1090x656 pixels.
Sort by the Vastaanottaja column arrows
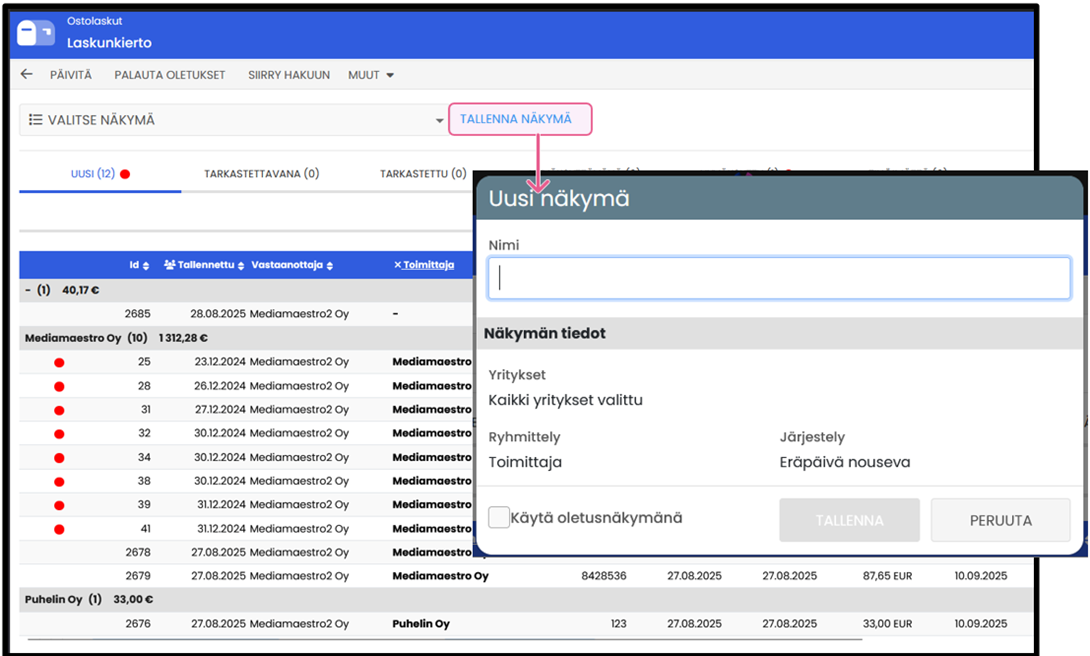[x=329, y=266]
